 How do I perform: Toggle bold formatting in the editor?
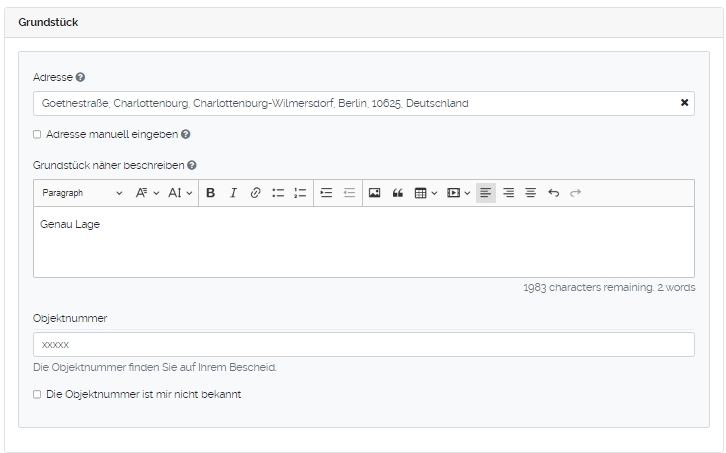point(210,193)
